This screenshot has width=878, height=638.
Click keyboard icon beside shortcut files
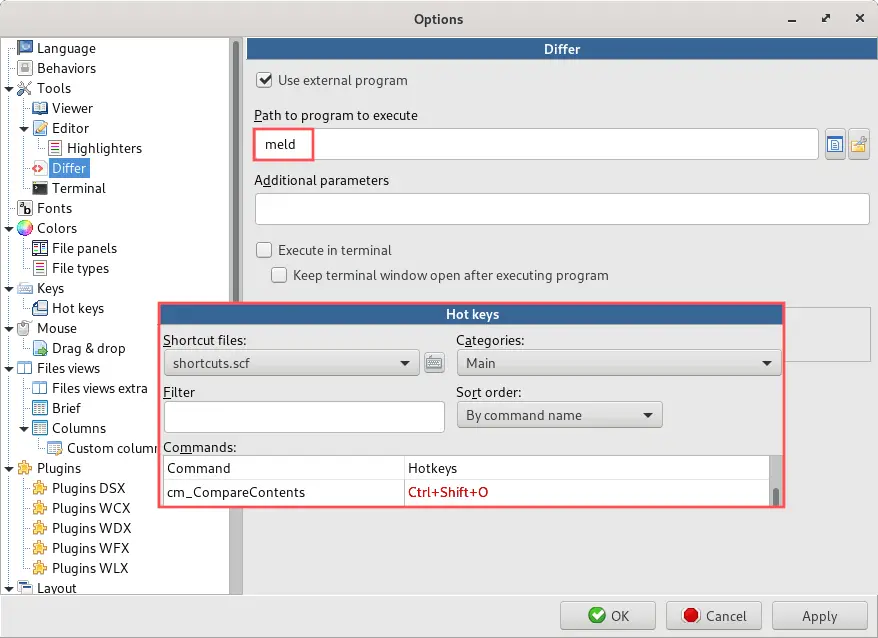(435, 363)
